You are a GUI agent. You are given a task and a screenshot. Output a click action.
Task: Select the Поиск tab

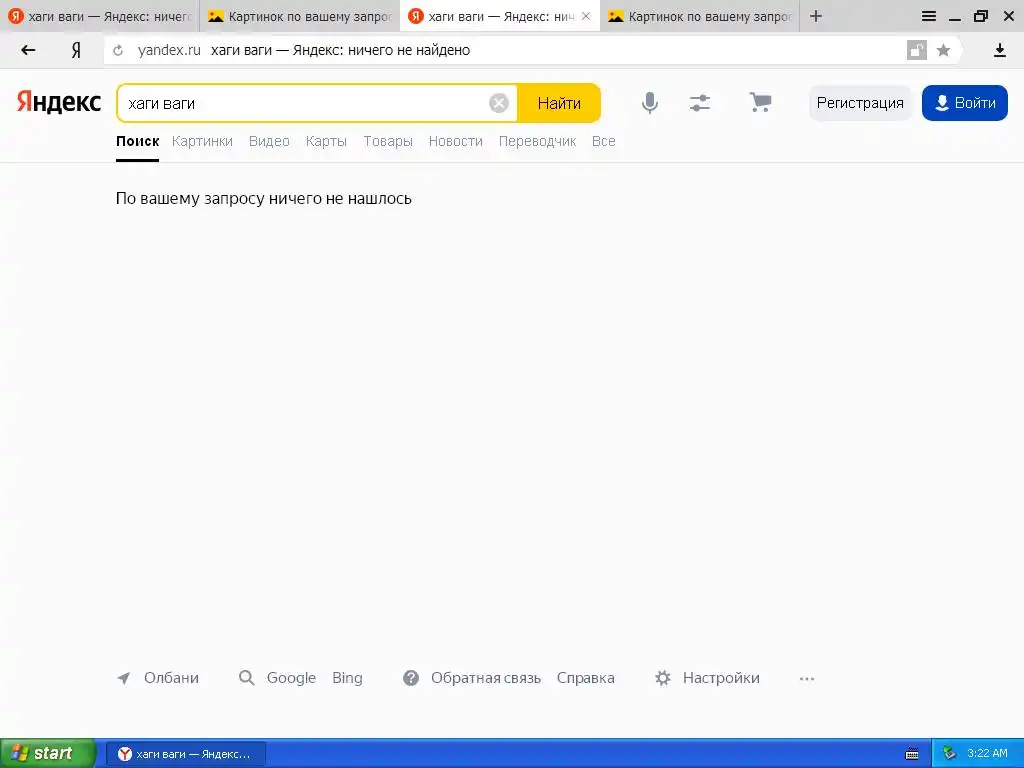click(137, 141)
